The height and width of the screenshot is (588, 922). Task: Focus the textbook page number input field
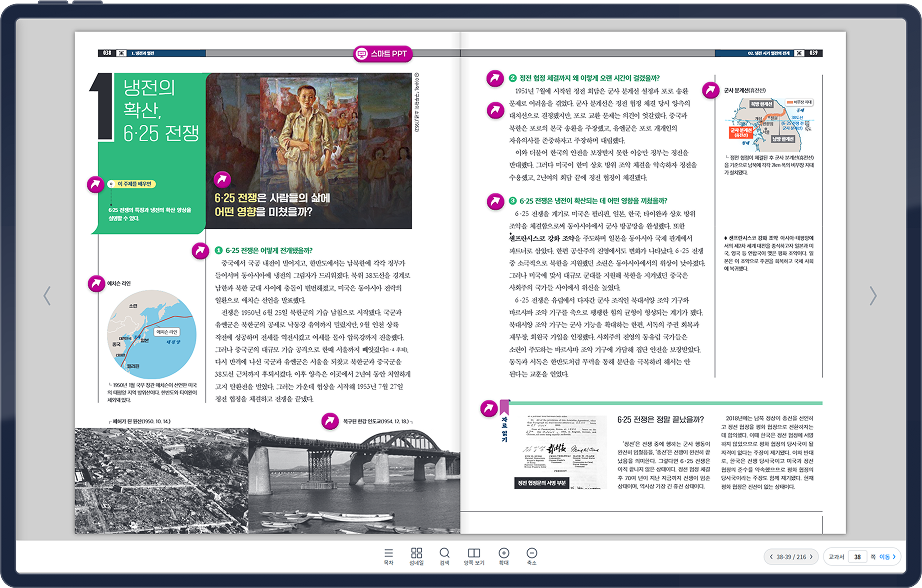[857, 557]
